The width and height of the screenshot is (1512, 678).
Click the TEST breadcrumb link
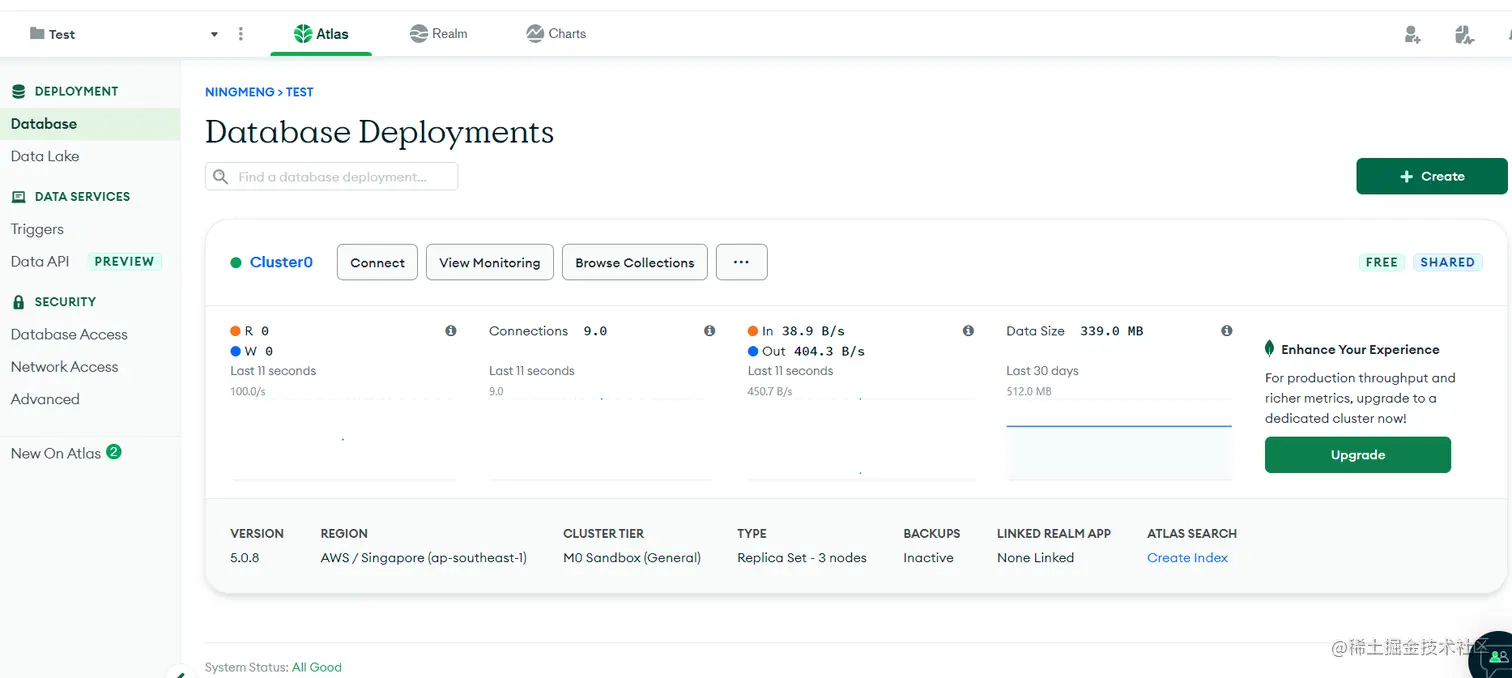(300, 92)
